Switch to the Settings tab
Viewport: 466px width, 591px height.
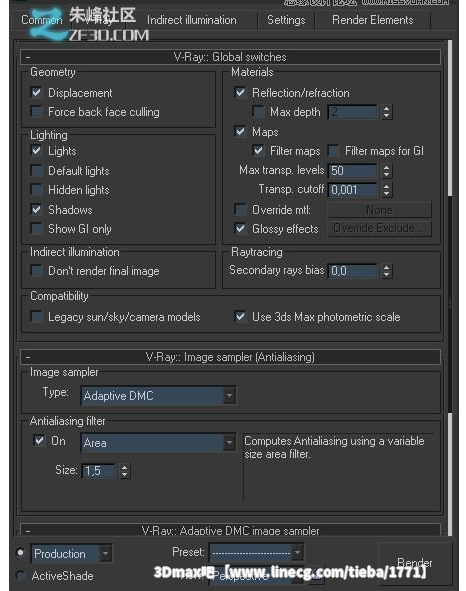click(286, 20)
